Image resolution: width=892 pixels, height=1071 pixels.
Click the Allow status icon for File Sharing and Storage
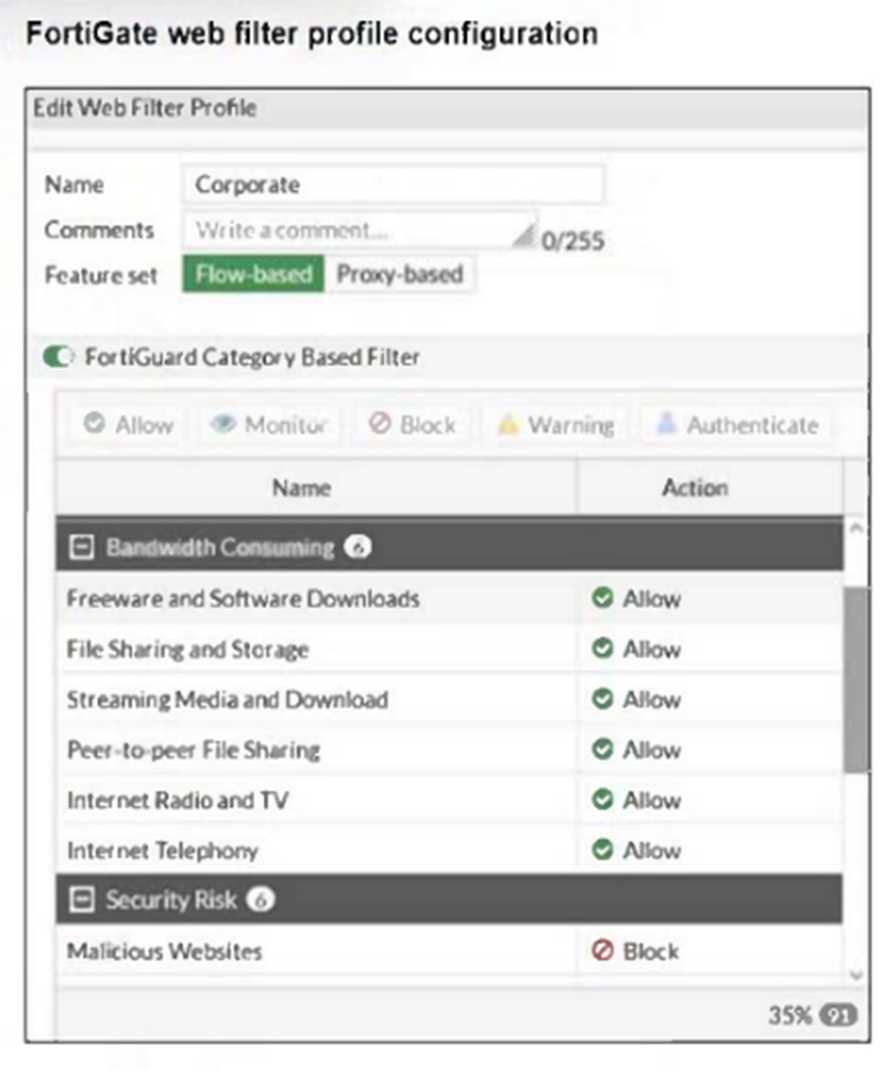tap(602, 649)
